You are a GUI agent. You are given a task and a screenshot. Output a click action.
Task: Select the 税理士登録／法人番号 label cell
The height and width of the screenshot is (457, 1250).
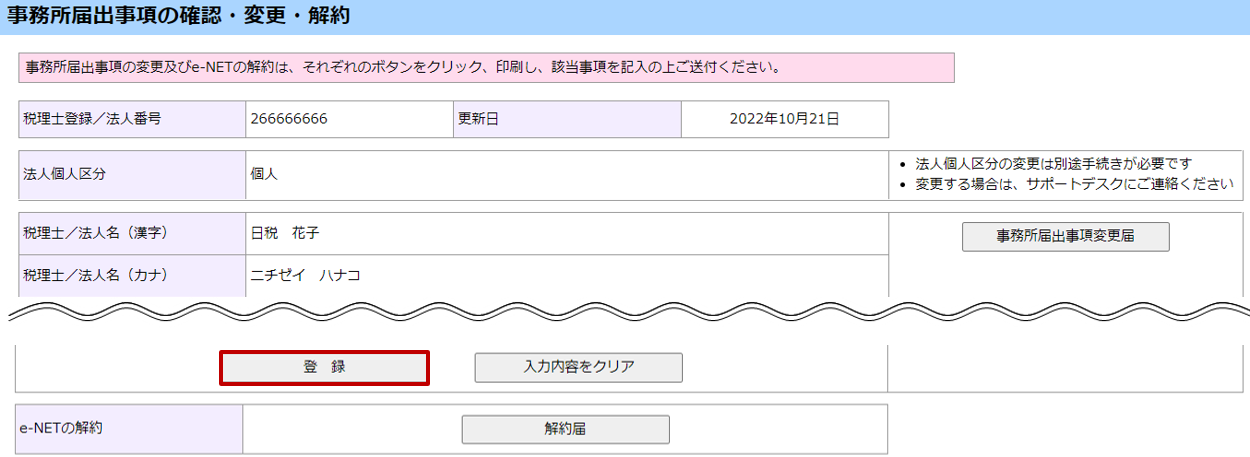(x=132, y=119)
